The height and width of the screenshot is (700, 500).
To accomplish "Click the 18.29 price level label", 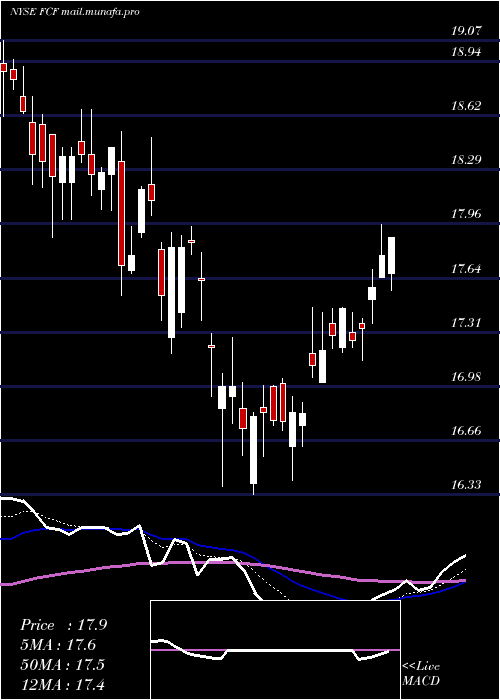I will pos(466,160).
